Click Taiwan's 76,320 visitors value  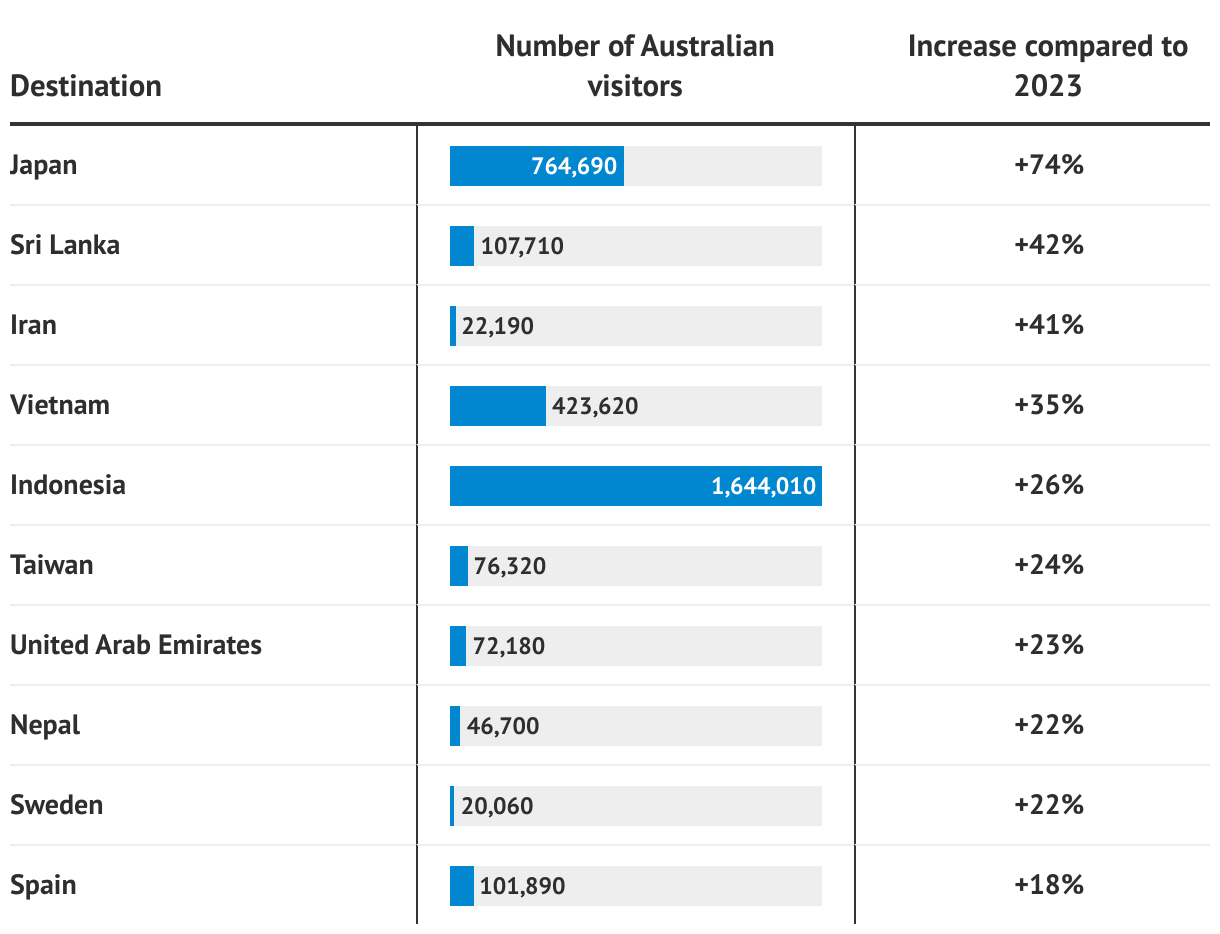click(510, 566)
